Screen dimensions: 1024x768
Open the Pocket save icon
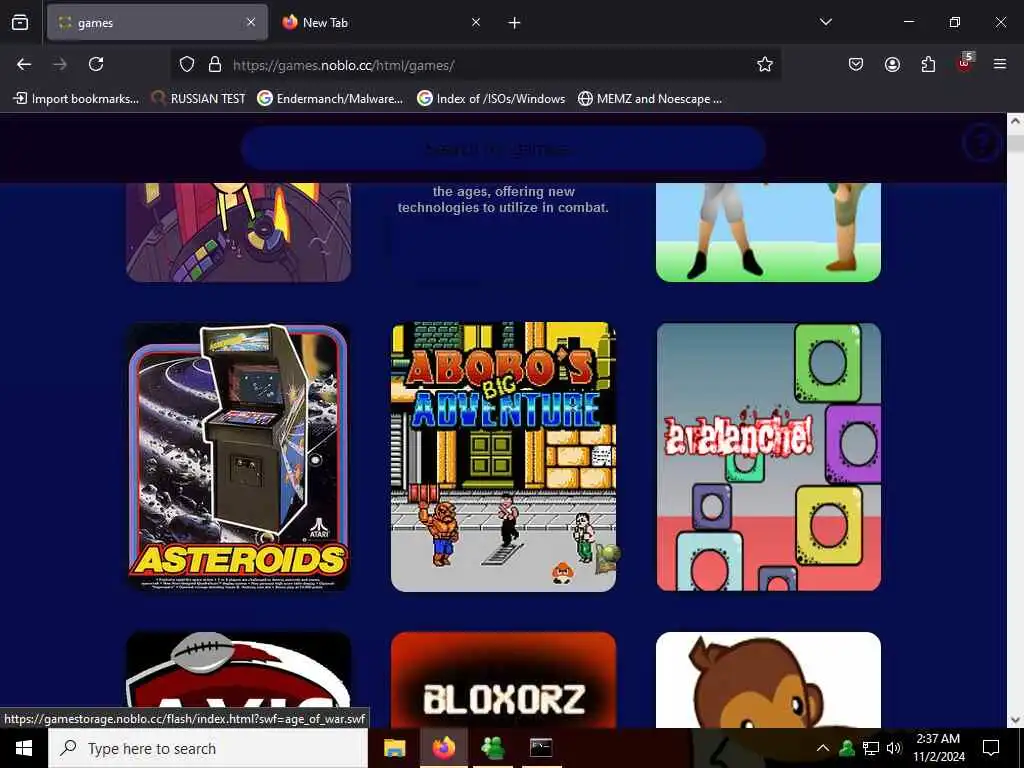856,64
